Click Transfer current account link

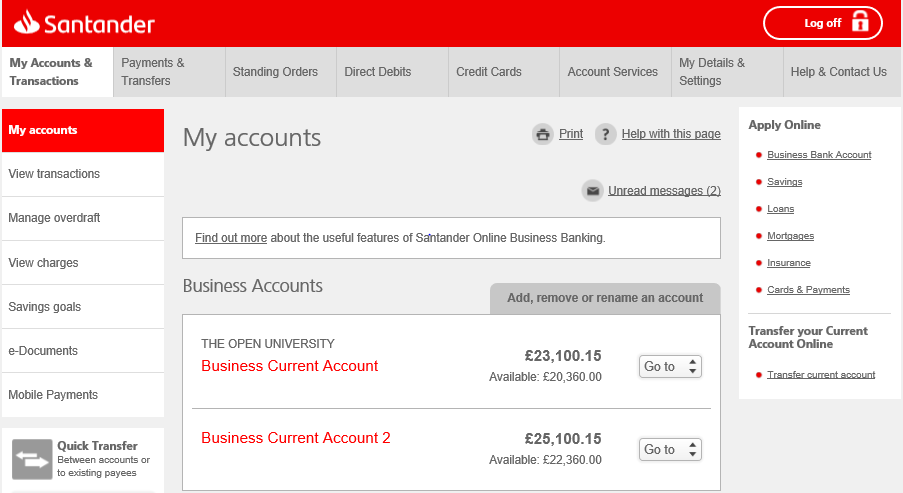point(821,375)
